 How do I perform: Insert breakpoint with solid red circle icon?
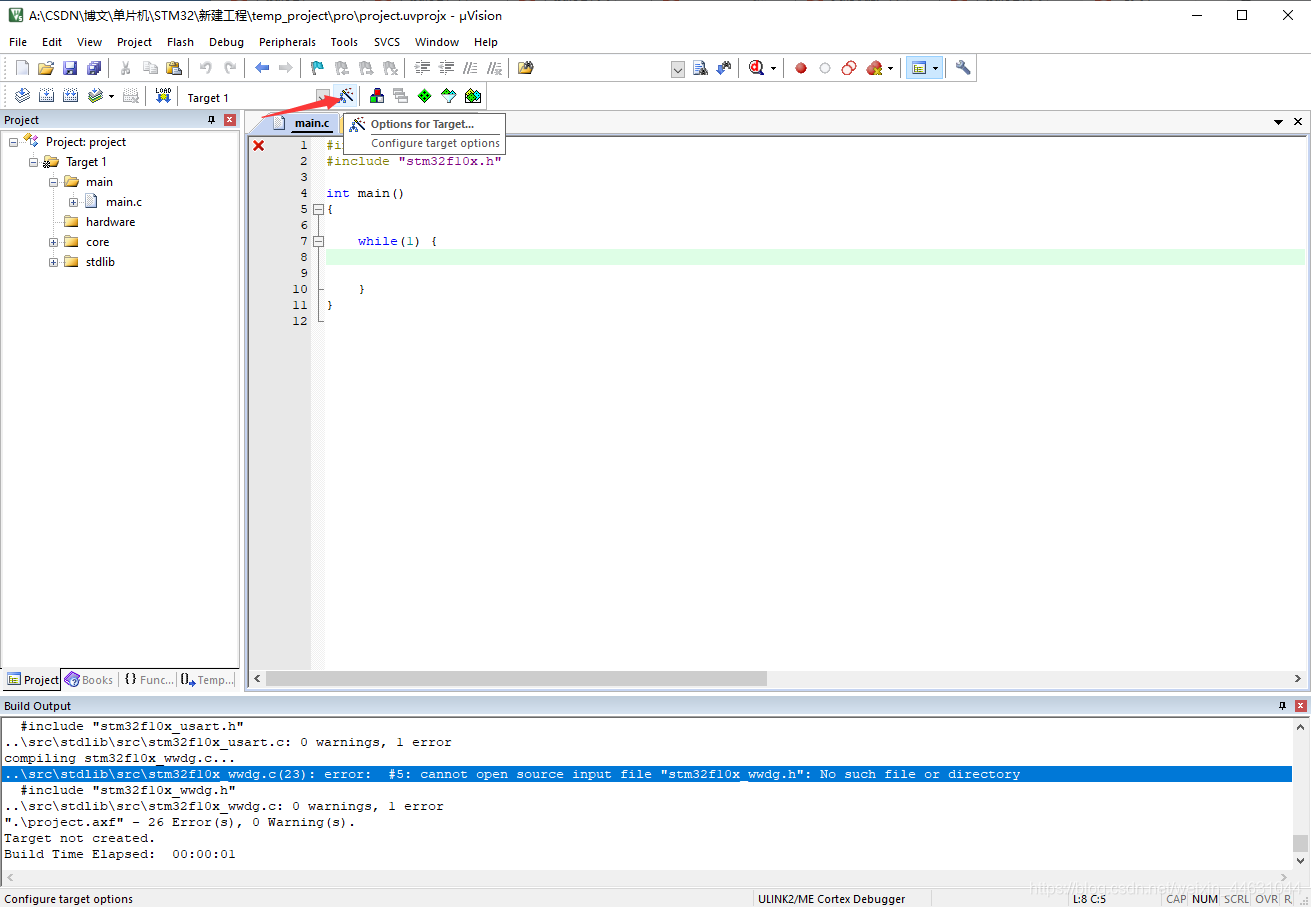801,68
